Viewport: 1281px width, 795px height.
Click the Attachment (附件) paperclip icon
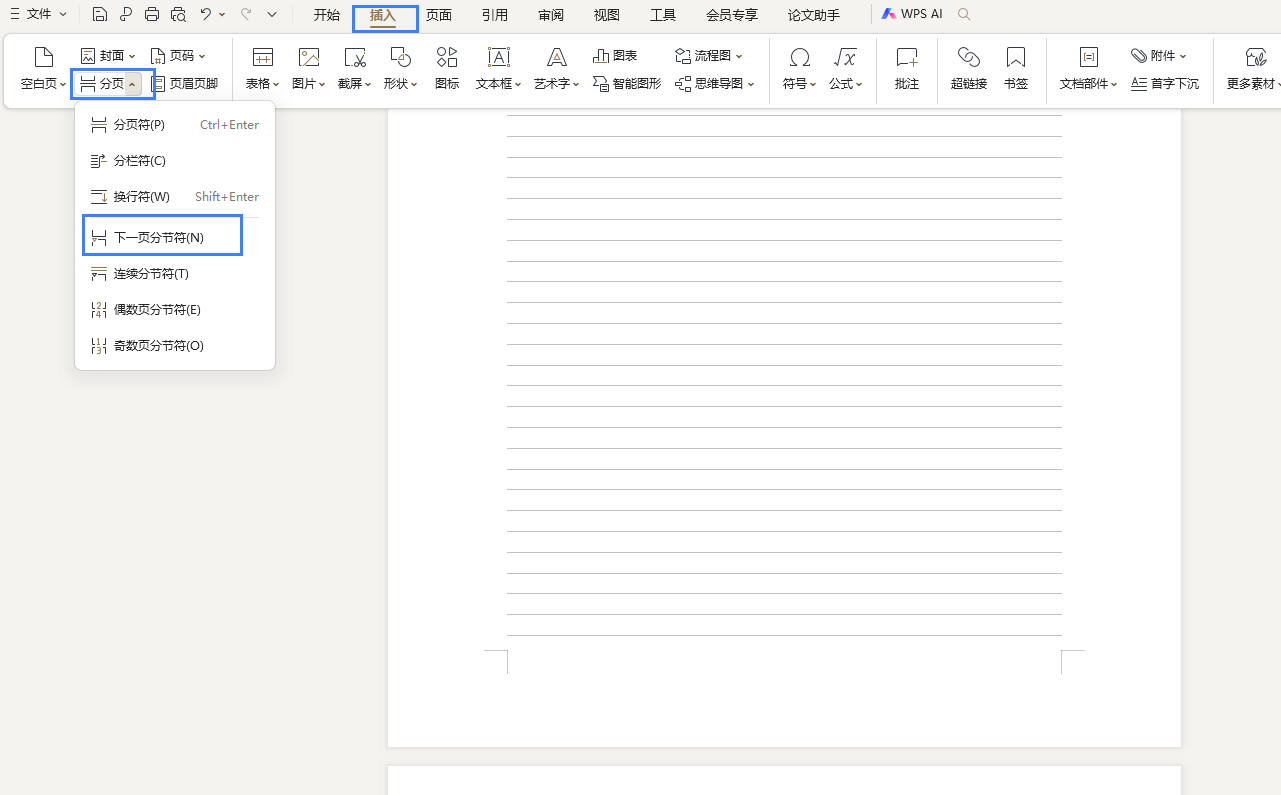[1139, 56]
